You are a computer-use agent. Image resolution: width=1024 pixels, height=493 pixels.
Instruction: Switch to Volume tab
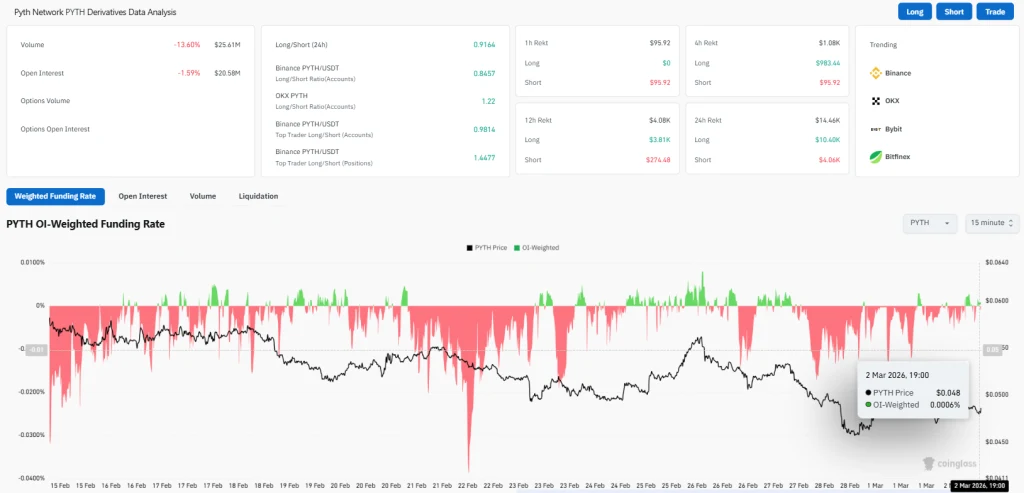pos(203,196)
